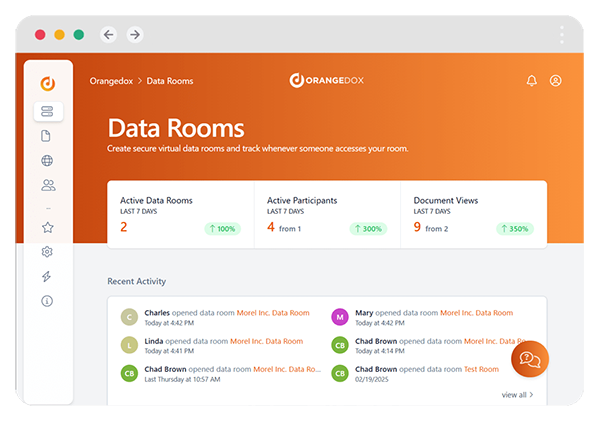Open Morel Inc. Data Room link in Linda entry
The image size is (600, 421).
click(266, 341)
